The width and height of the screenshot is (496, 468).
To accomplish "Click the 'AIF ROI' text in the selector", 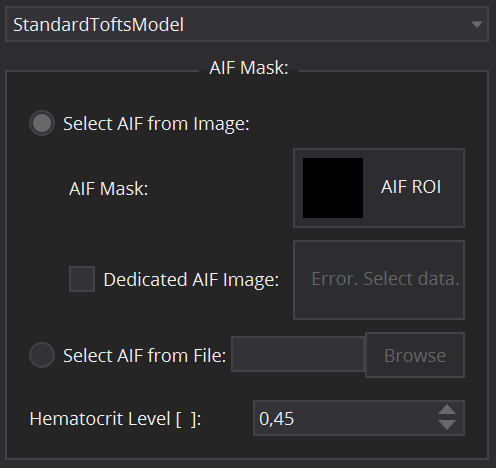I will 411,187.
